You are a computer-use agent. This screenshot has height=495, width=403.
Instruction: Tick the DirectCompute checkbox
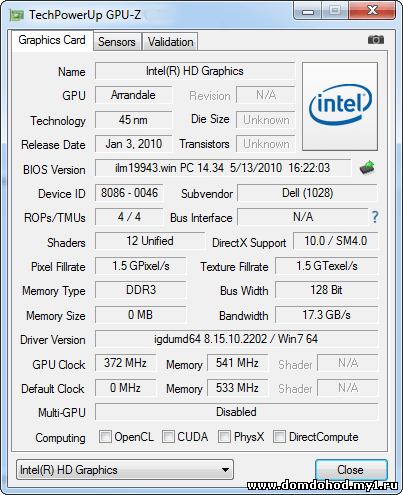click(x=279, y=436)
